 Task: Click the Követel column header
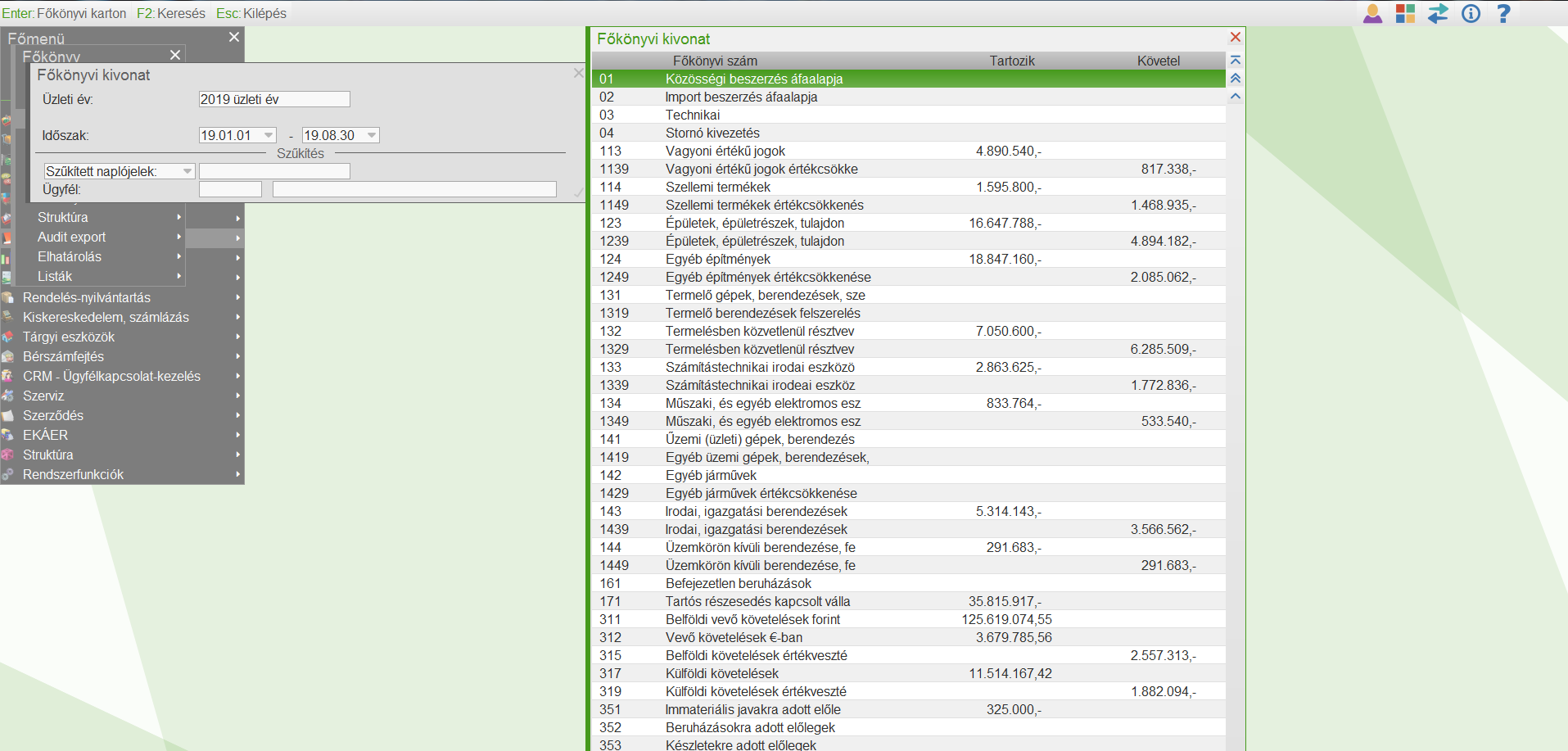1159,61
